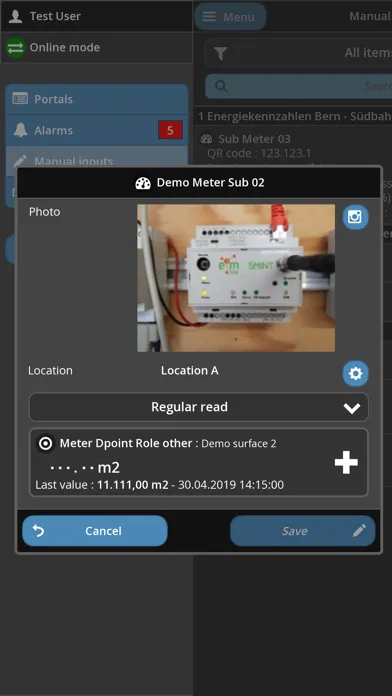This screenshot has width=392, height=696.
Task: Open the Alarms sidebar item
Action: 97,130
